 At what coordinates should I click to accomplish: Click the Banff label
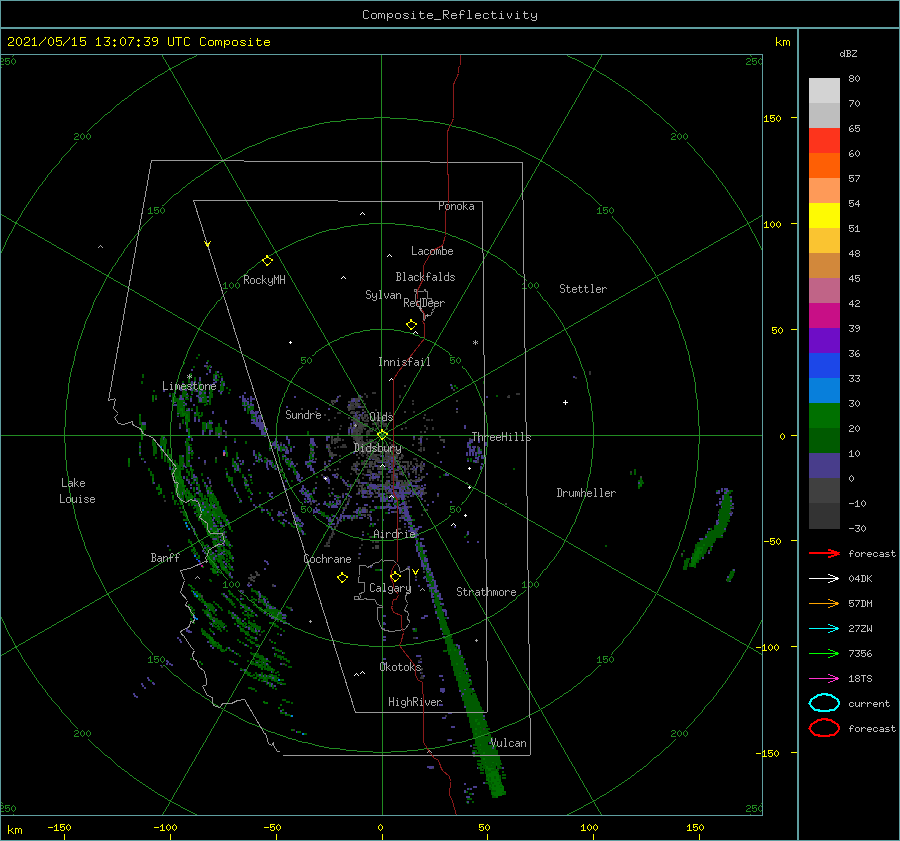(x=165, y=558)
